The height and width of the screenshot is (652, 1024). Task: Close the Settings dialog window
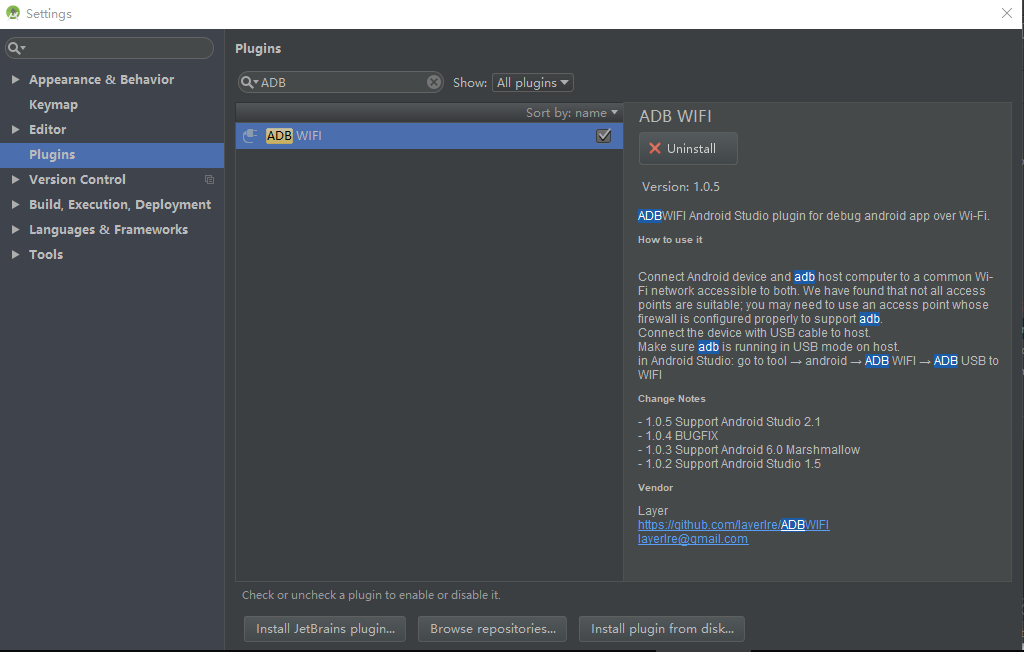[x=1006, y=13]
